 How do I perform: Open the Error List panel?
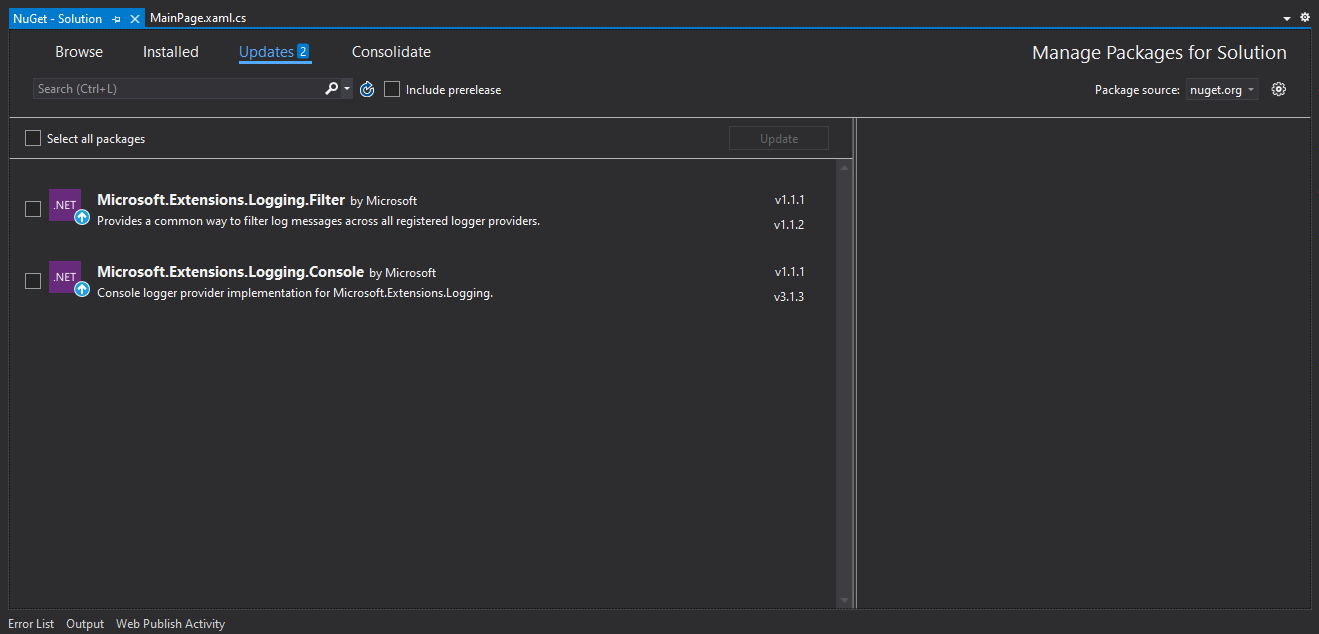(31, 623)
